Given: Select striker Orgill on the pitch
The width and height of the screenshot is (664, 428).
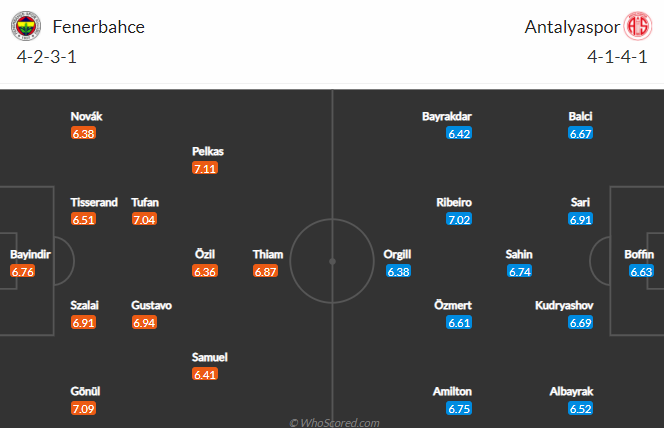Looking at the screenshot, I should (397, 254).
